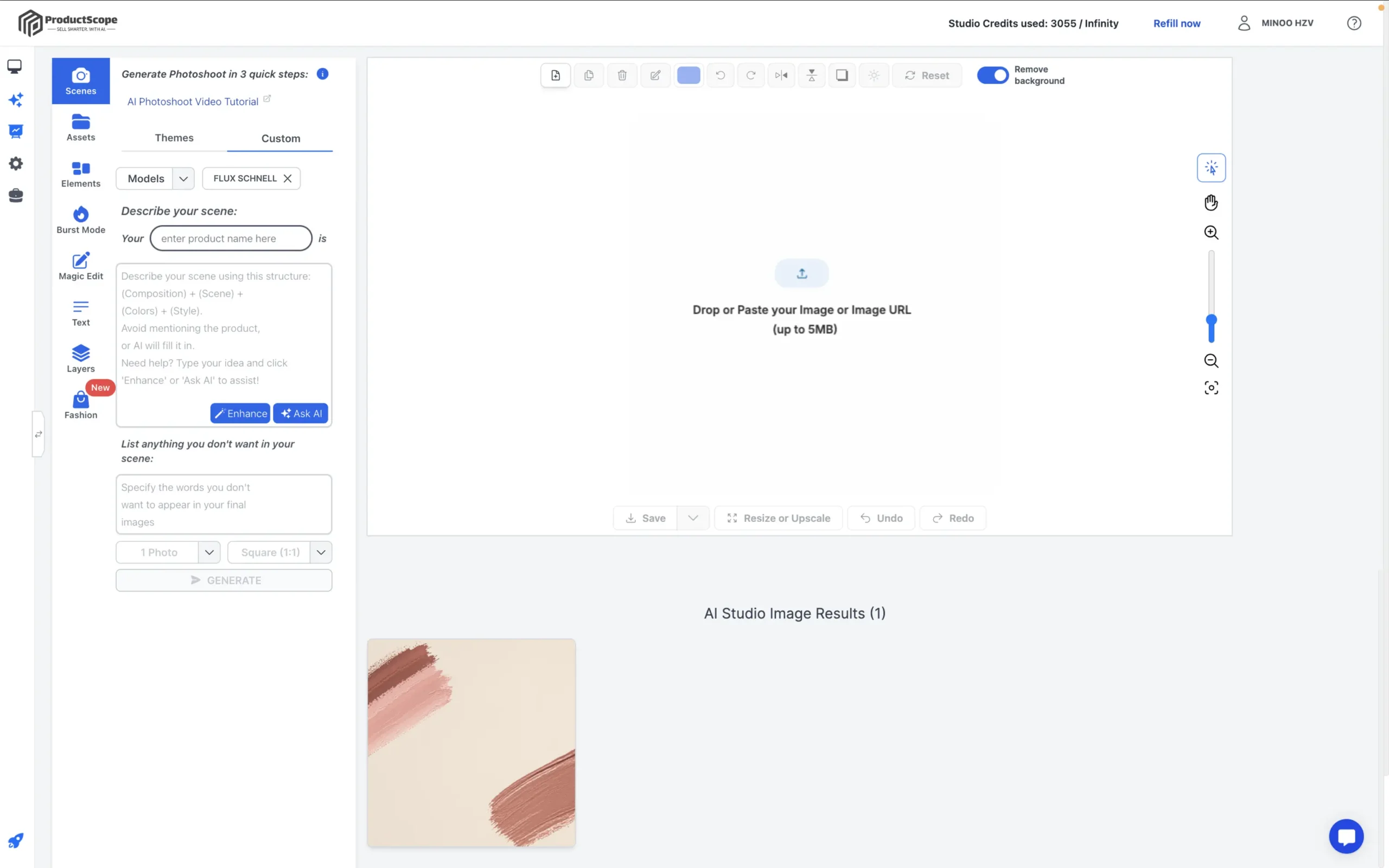Click the flip horizontal toolbar icon
This screenshot has height=868, width=1389.
point(781,75)
